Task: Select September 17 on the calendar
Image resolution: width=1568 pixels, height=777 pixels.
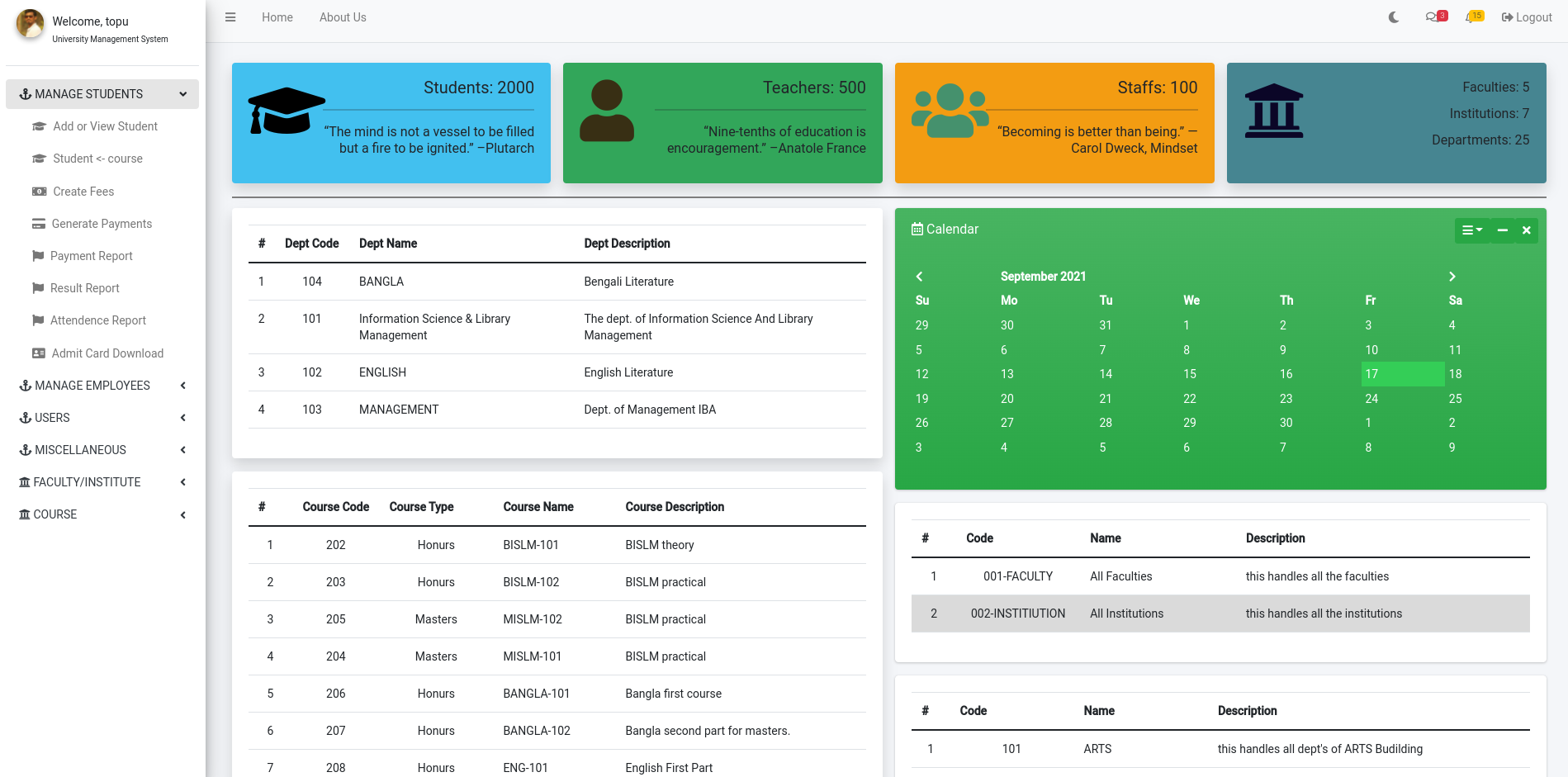Action: 1371,374
